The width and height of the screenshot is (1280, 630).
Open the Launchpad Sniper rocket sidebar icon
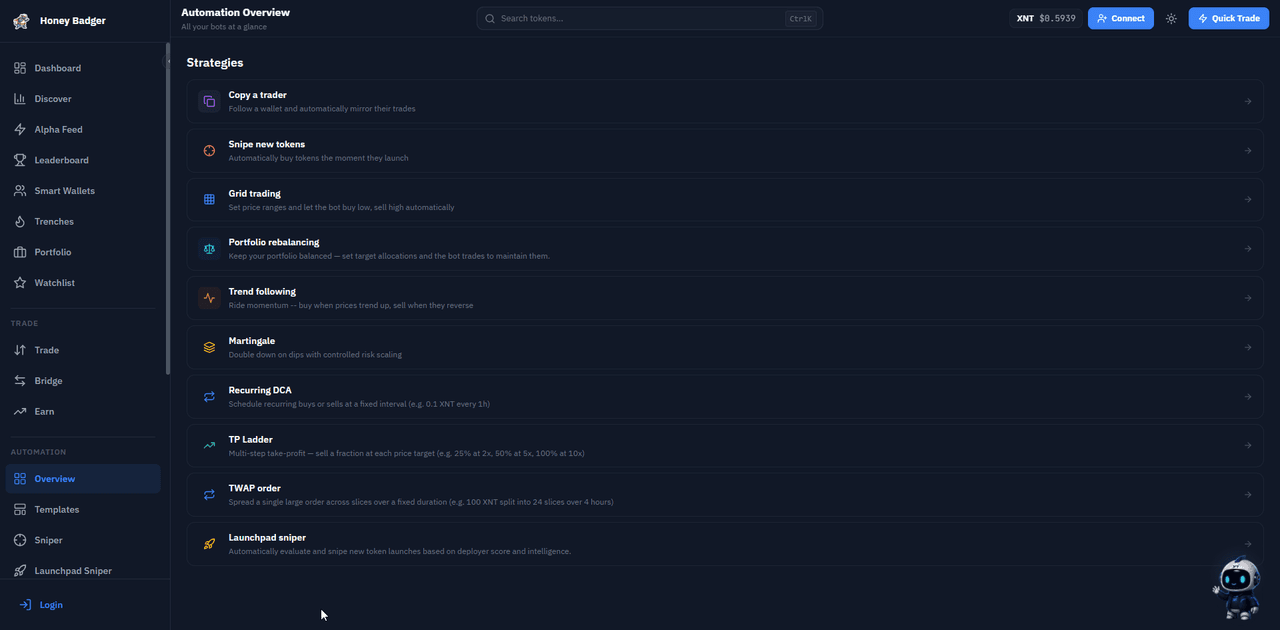[x=20, y=571]
